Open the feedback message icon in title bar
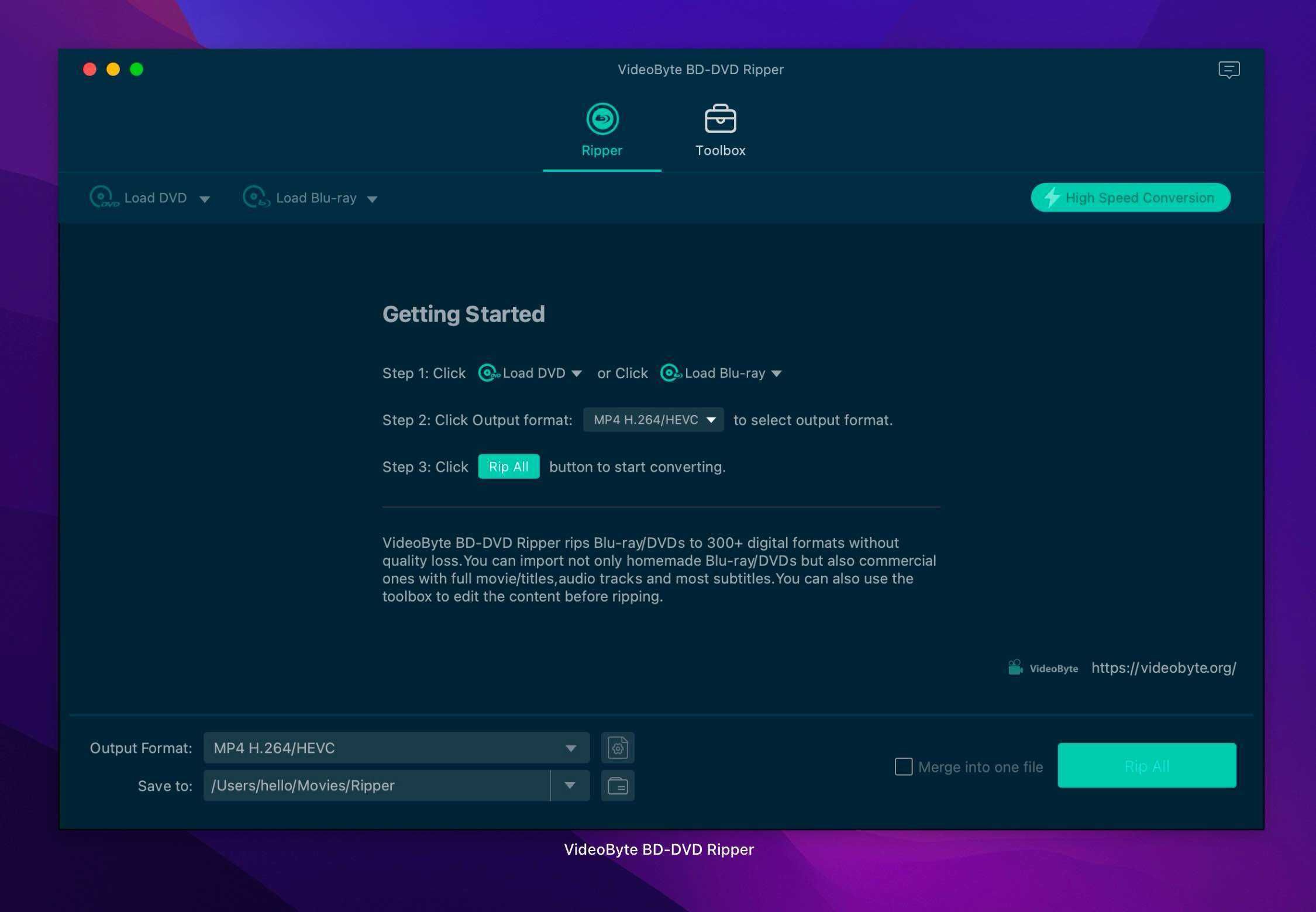 [x=1229, y=70]
